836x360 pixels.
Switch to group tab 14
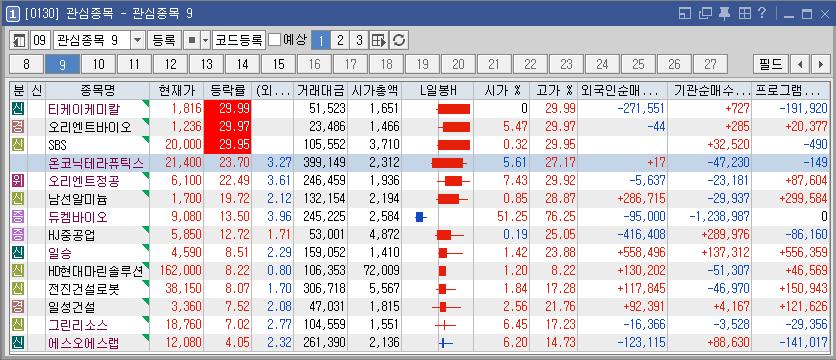point(243,65)
